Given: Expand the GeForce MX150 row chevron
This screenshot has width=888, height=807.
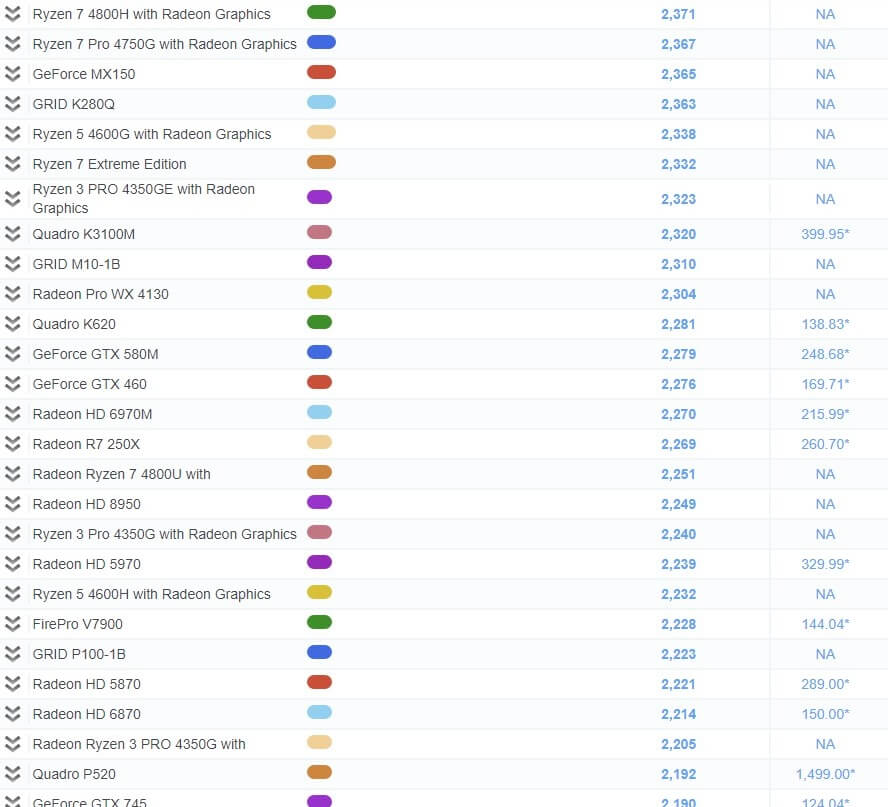Looking at the screenshot, I should point(12,74).
